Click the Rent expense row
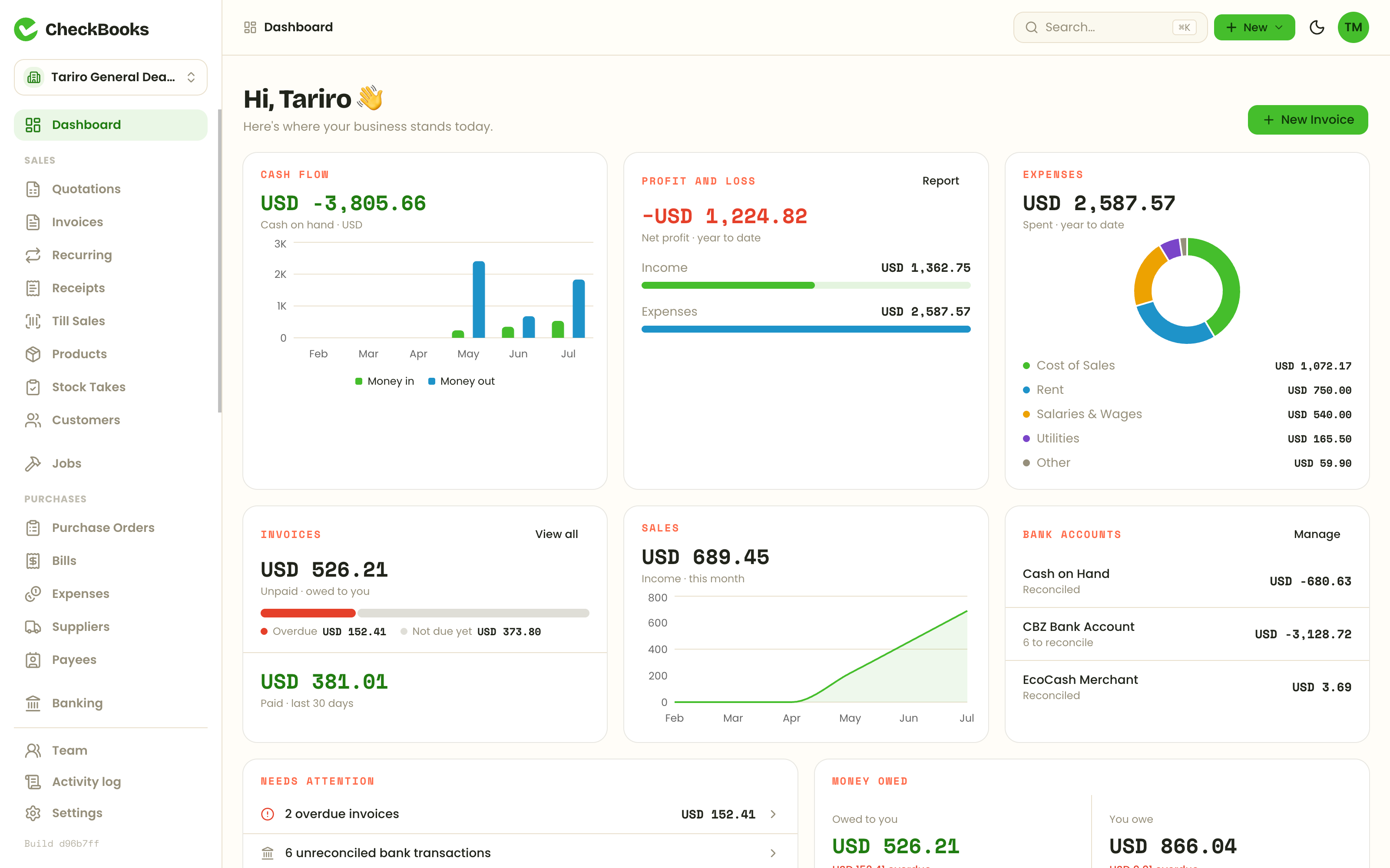 point(1186,390)
